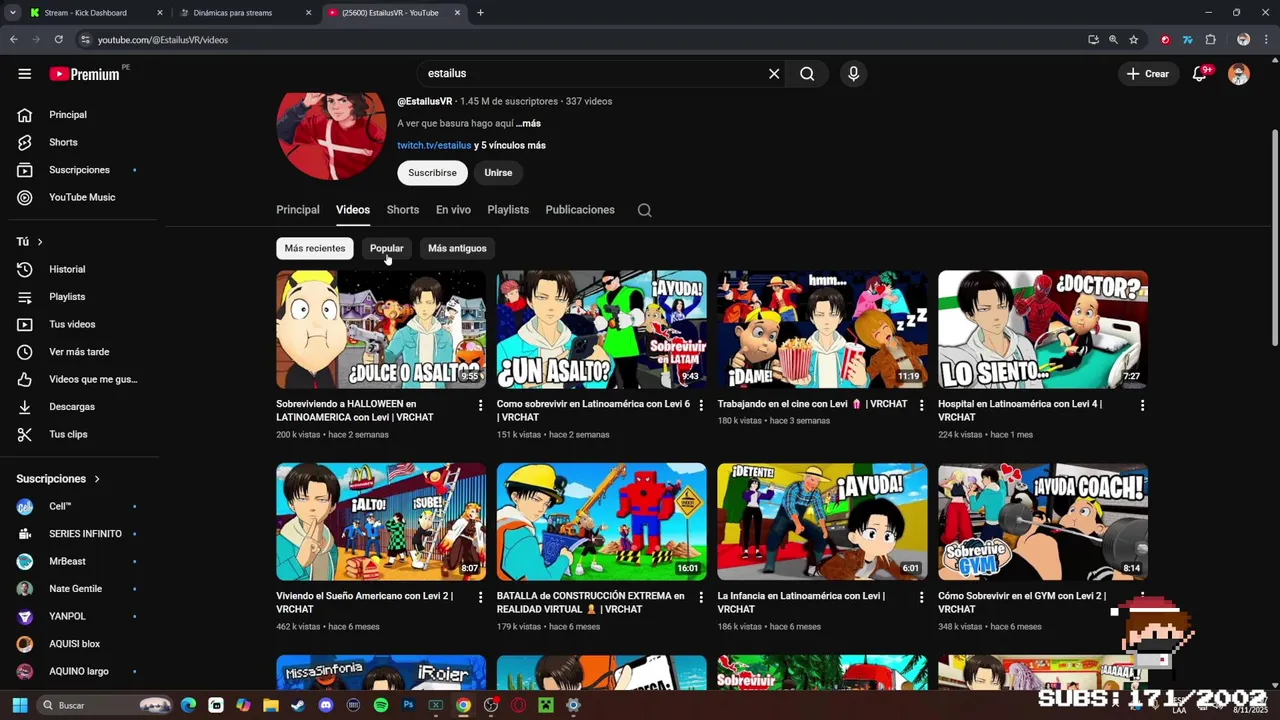Open AQUINO largo subscription
The height and width of the screenshot is (720, 1280).
(x=79, y=672)
